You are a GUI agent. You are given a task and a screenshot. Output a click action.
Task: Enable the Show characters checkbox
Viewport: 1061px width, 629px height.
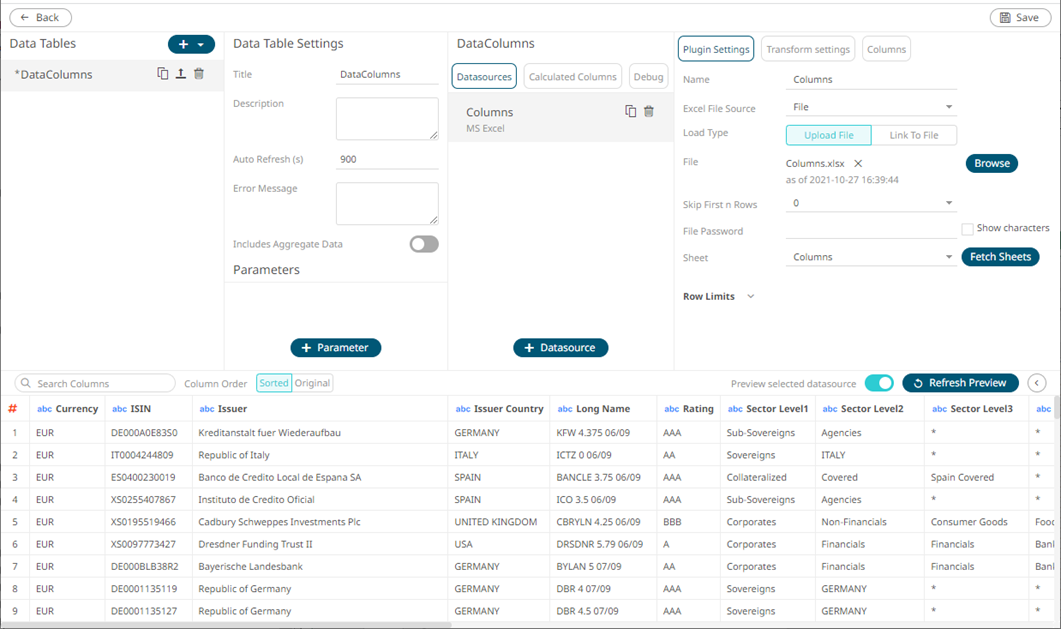[967, 229]
